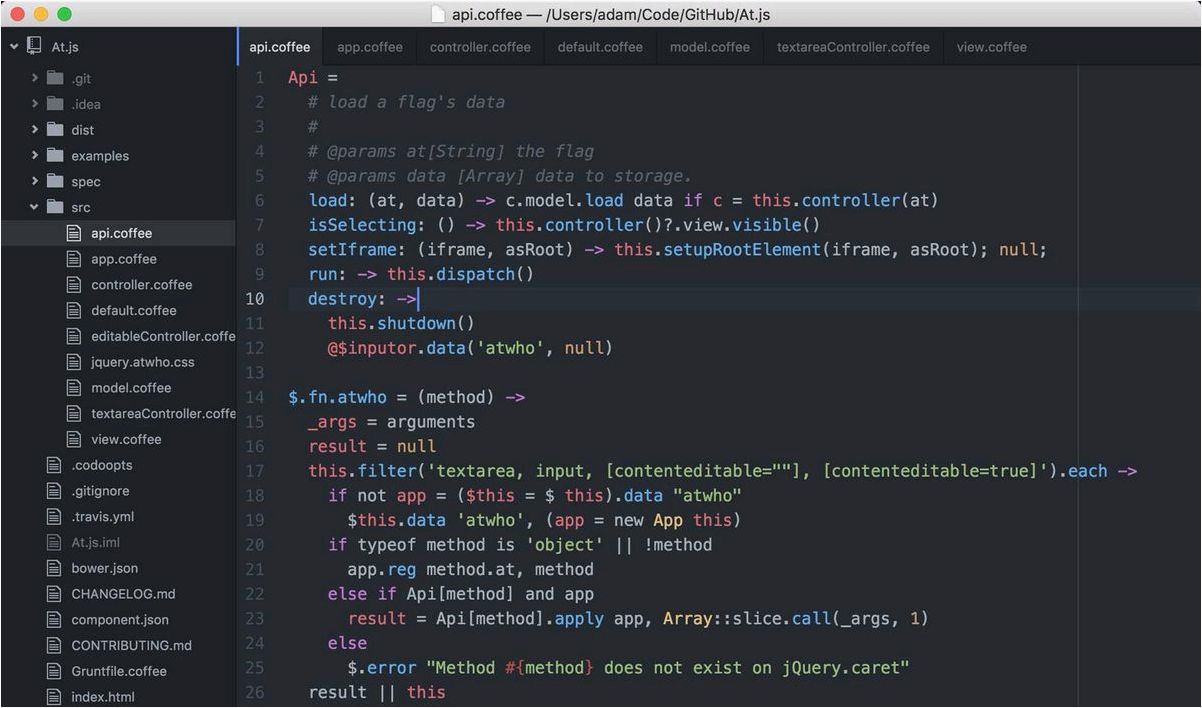Click the jquery.atwho.css file icon
The width and height of the screenshot is (1202, 708).
[73, 362]
